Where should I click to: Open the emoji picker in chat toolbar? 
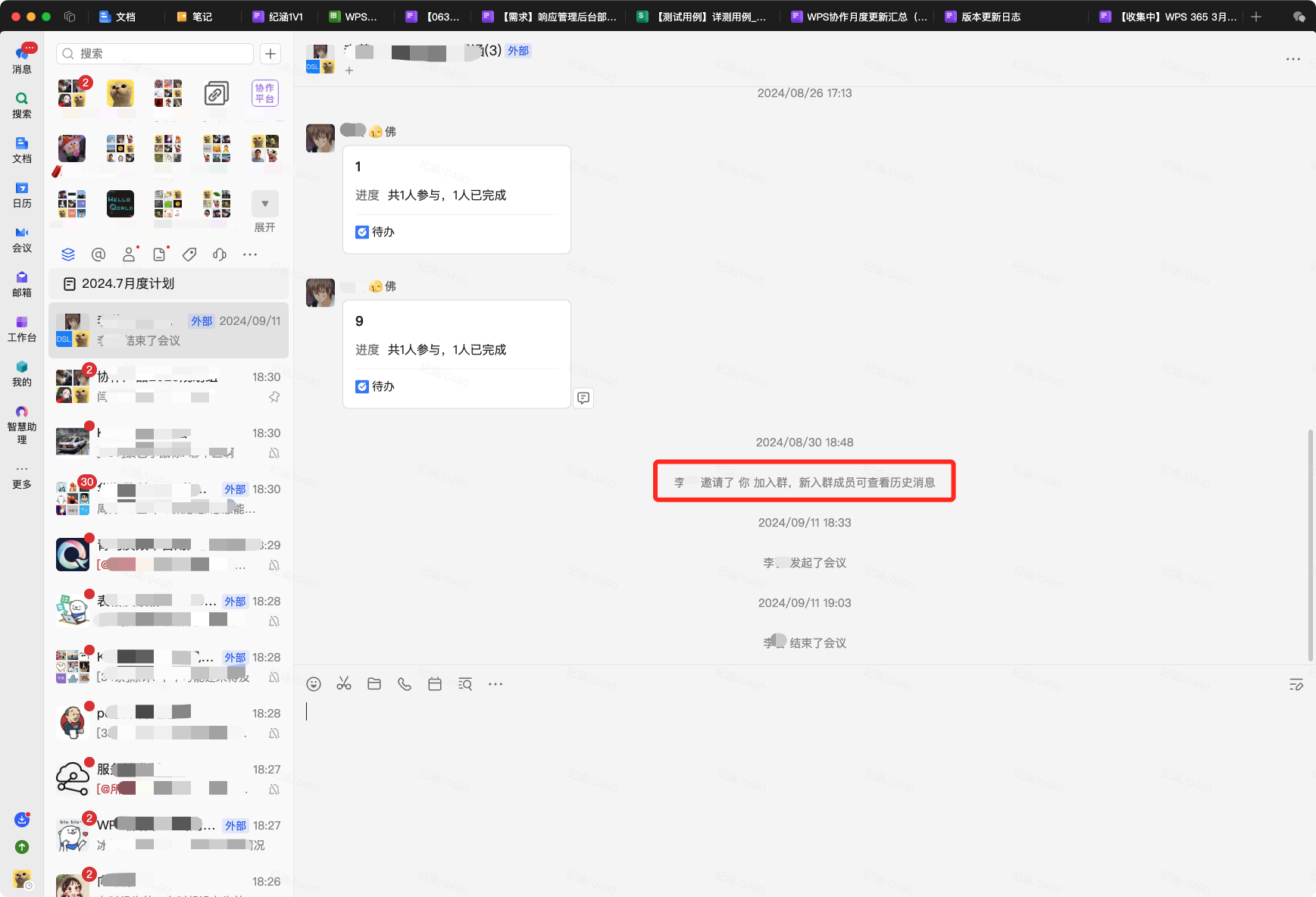[x=314, y=684]
